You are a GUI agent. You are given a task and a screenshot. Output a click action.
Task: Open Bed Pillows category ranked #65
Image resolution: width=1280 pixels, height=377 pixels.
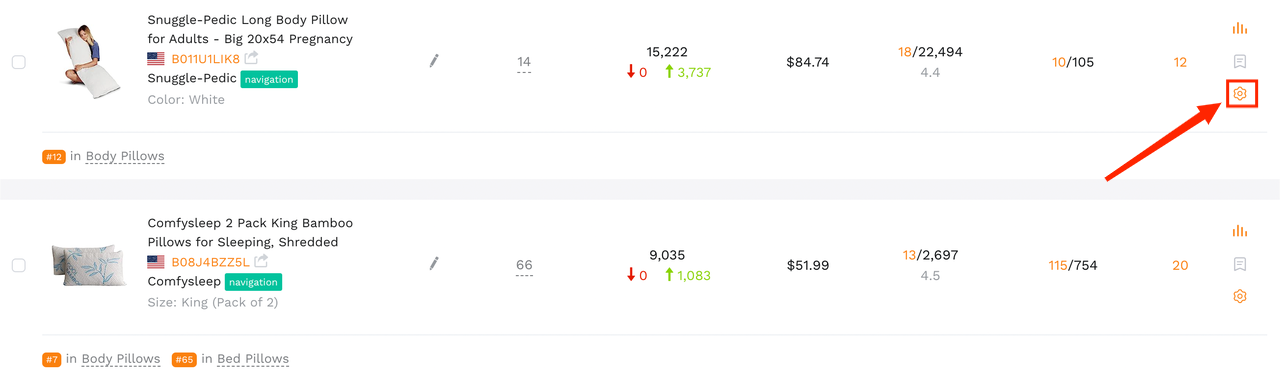(x=253, y=359)
